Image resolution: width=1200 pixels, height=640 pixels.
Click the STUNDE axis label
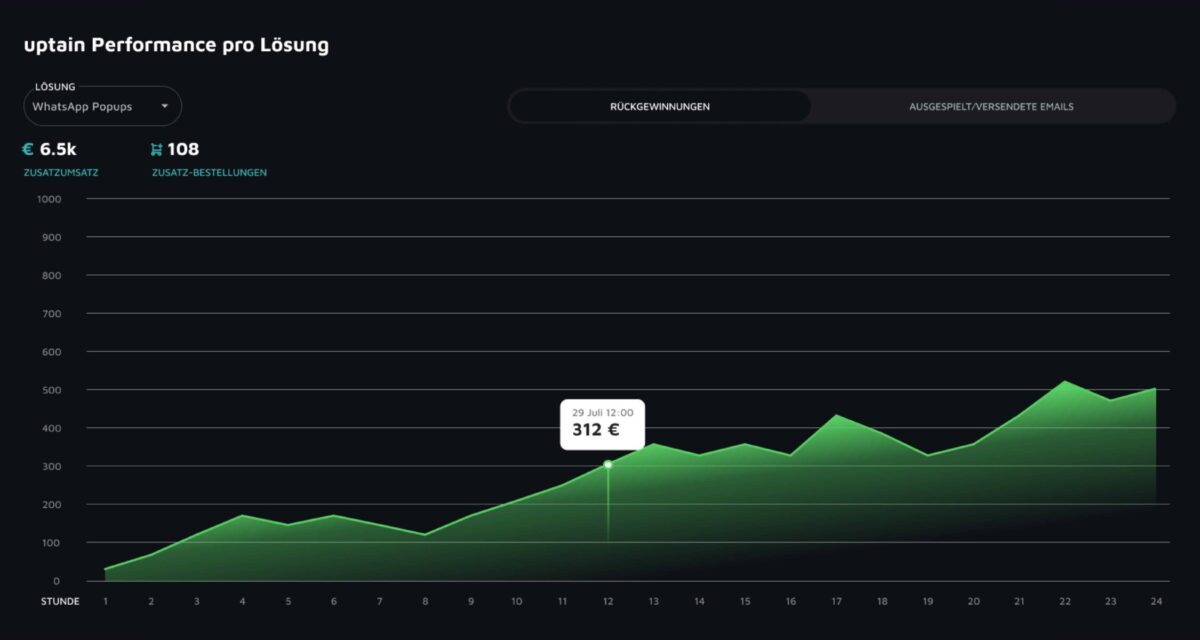pos(59,601)
